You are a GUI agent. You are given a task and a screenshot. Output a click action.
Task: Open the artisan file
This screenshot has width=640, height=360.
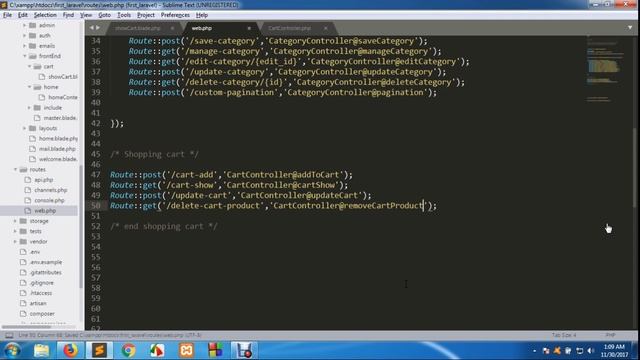(38, 303)
